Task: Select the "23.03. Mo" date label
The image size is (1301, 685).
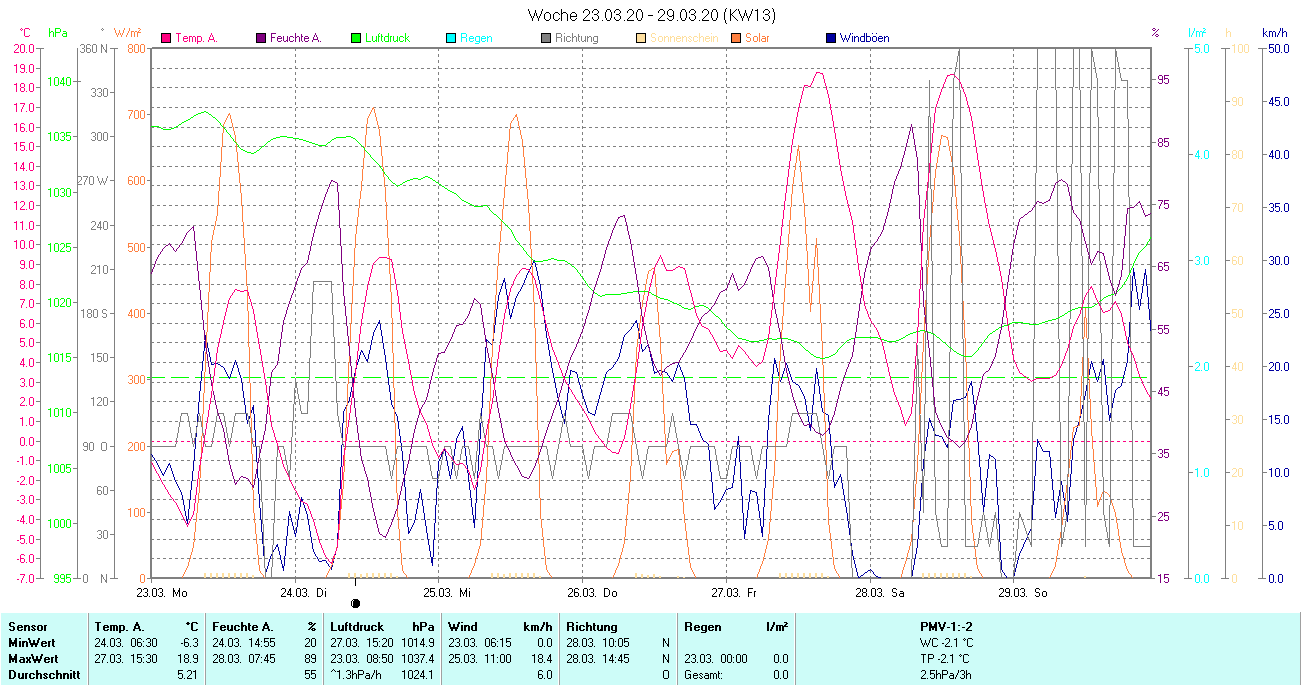Action: (161, 592)
